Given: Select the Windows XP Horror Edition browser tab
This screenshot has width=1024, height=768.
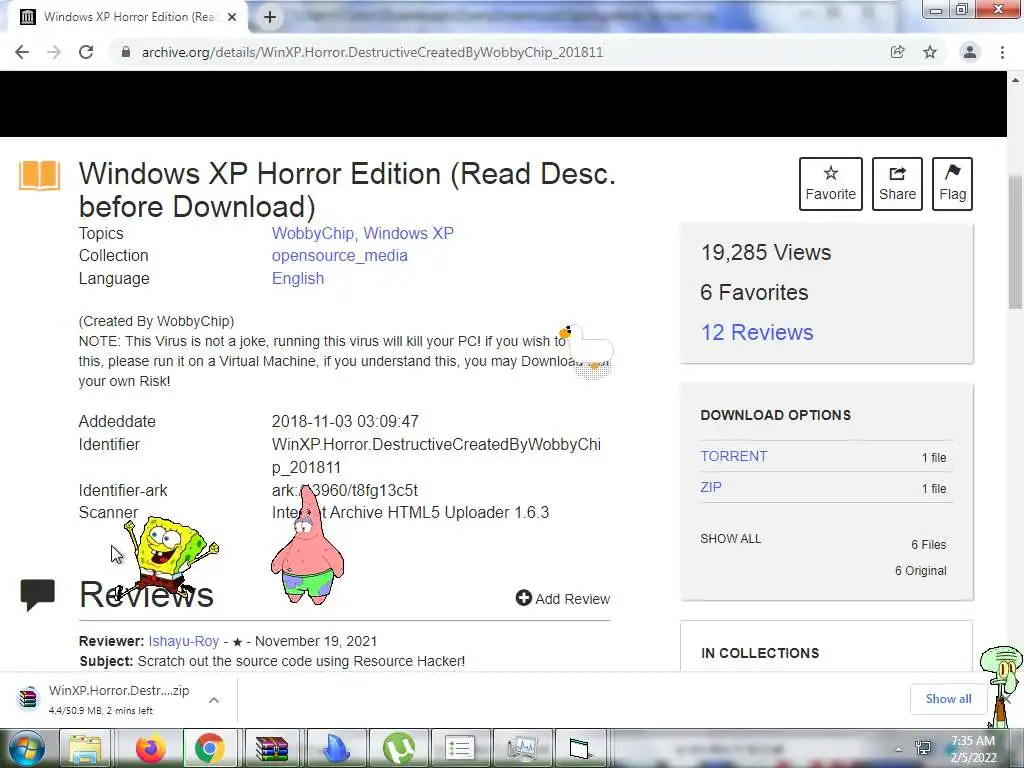Looking at the screenshot, I should (129, 17).
